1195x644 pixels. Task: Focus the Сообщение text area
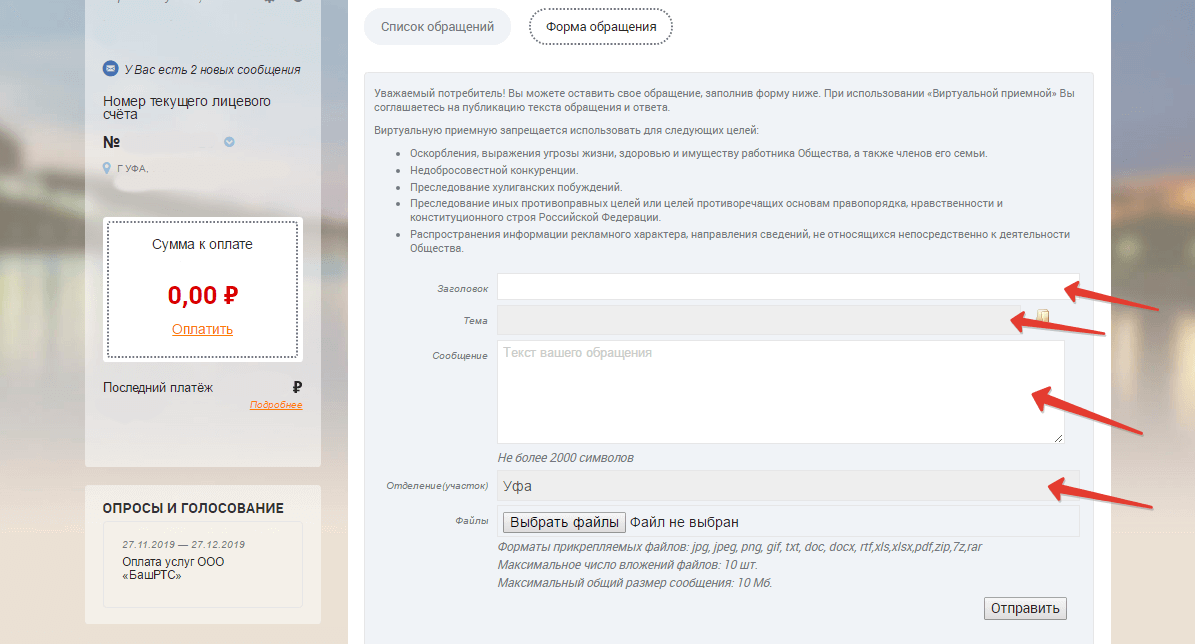click(x=780, y=392)
